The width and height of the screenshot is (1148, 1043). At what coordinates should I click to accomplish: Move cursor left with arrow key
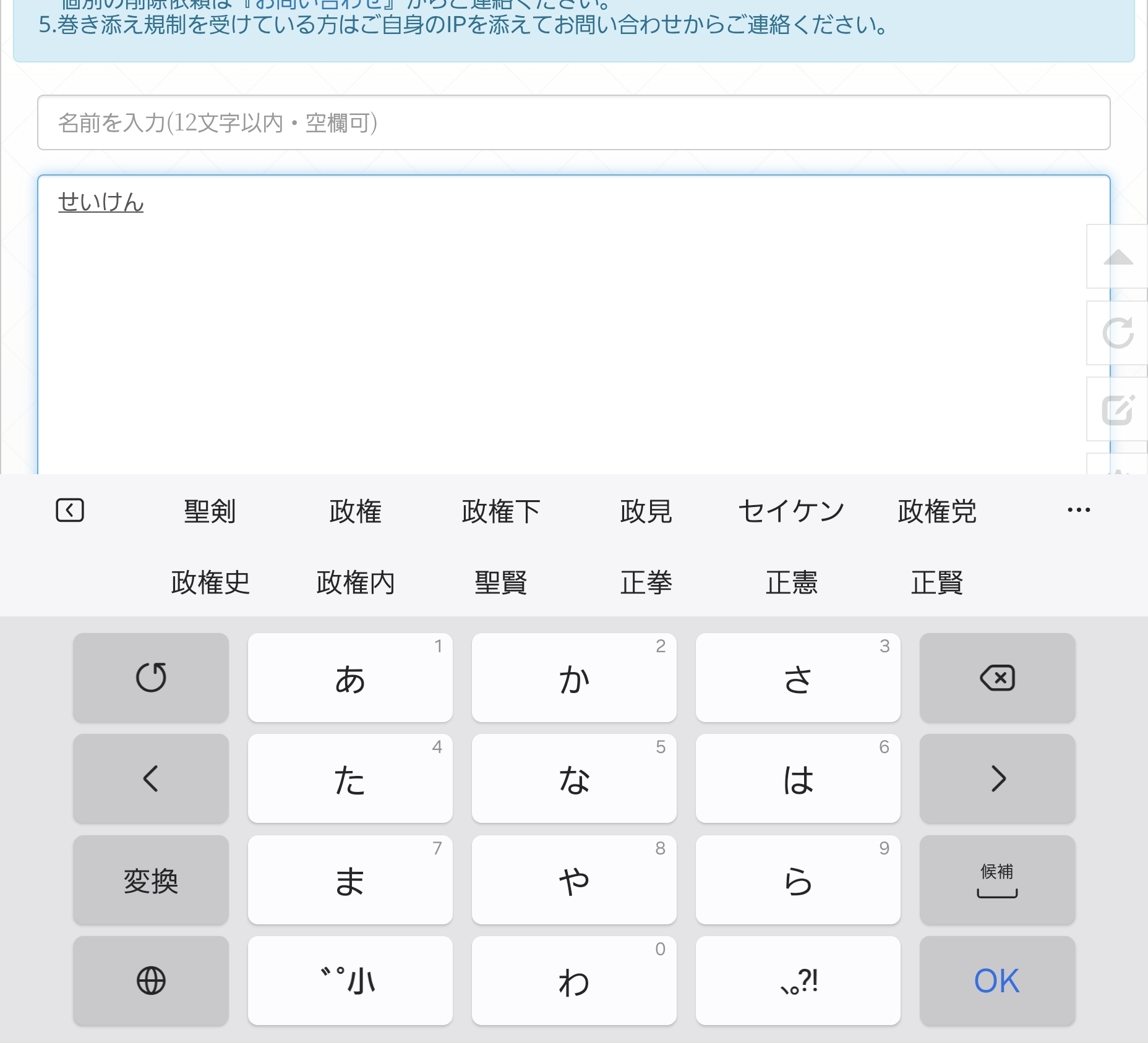coord(151,778)
